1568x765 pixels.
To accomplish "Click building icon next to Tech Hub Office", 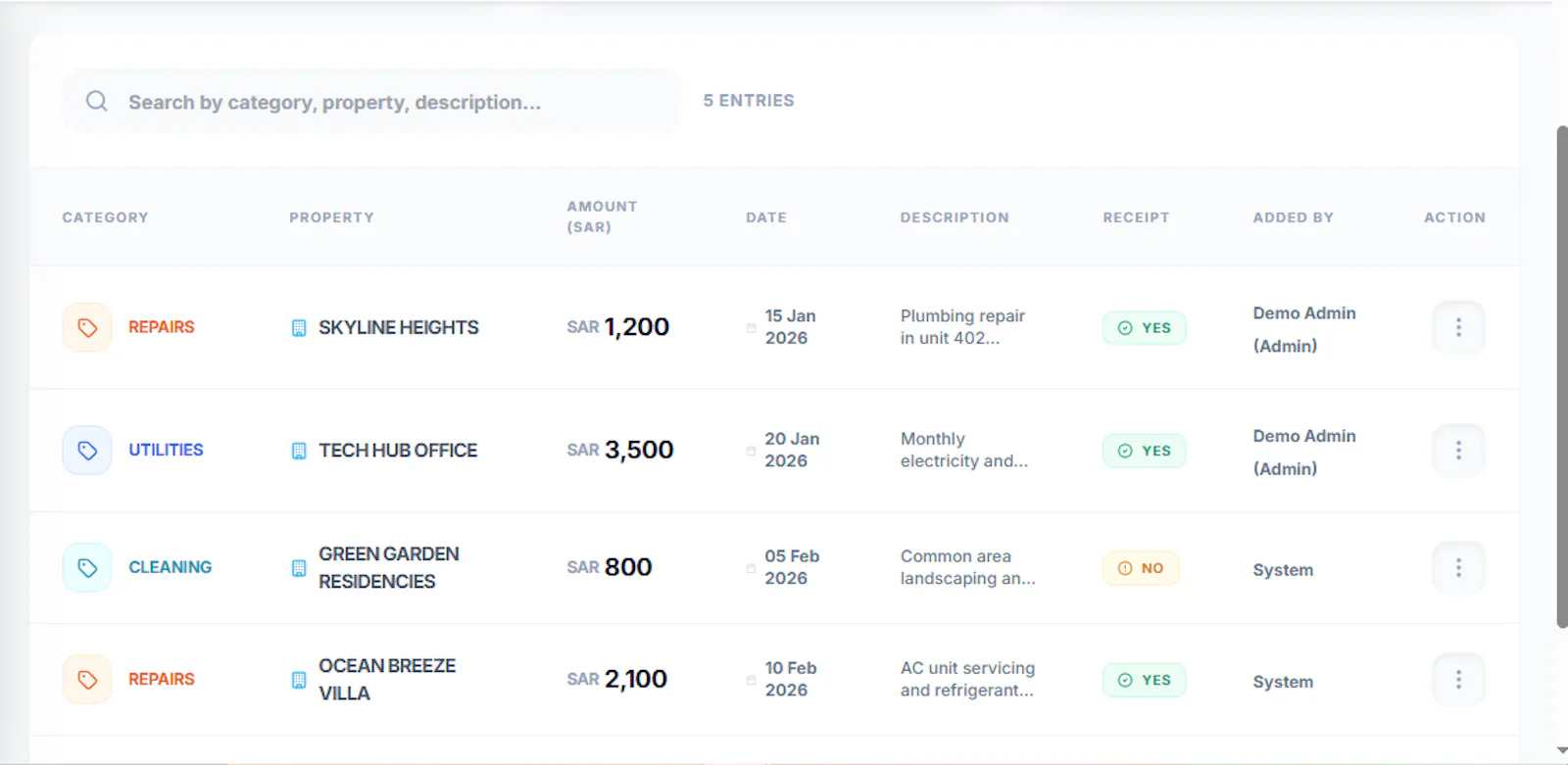I will tap(299, 451).
